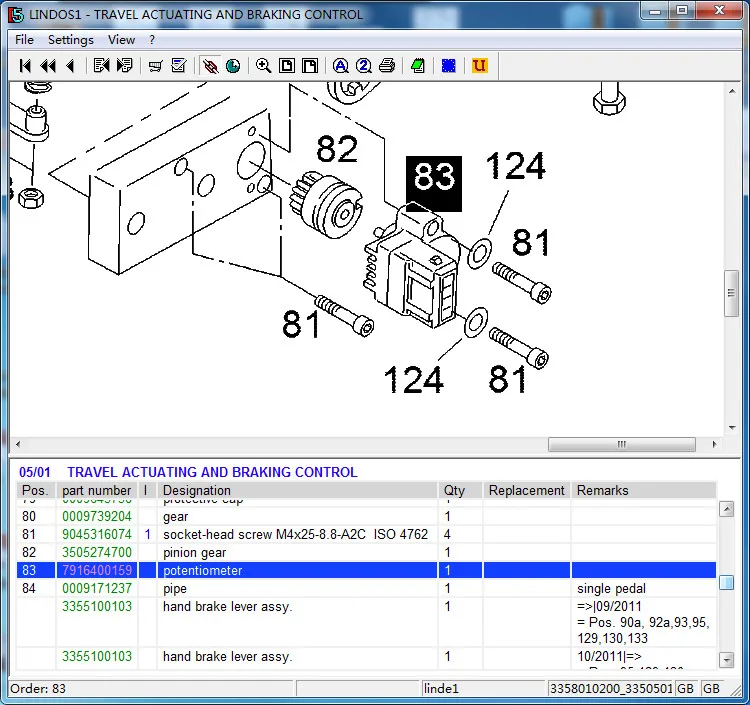Open the green notepad icon
Image resolution: width=750 pixels, height=705 pixels.
(x=418, y=66)
